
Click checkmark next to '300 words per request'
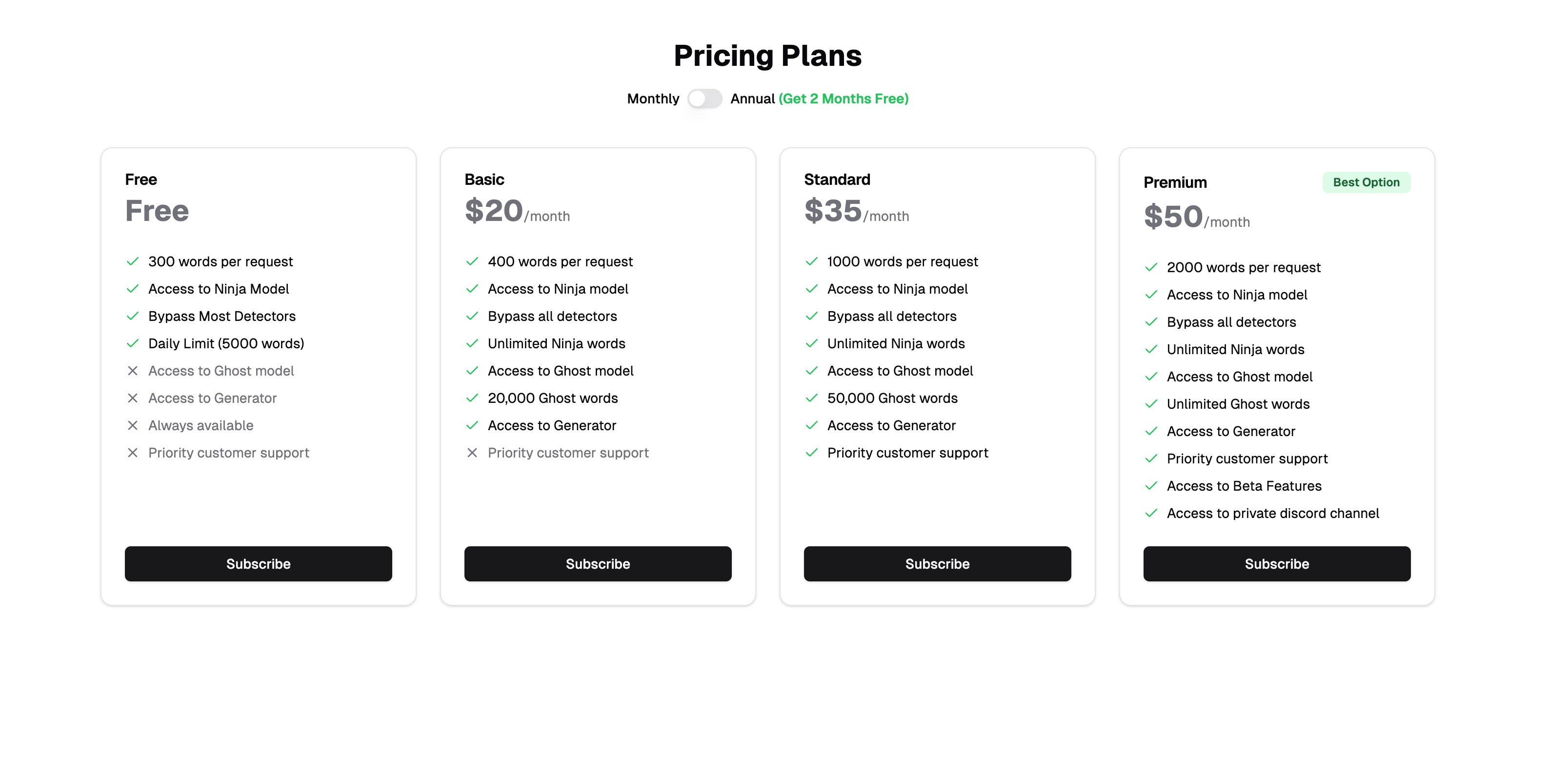pyautogui.click(x=132, y=261)
